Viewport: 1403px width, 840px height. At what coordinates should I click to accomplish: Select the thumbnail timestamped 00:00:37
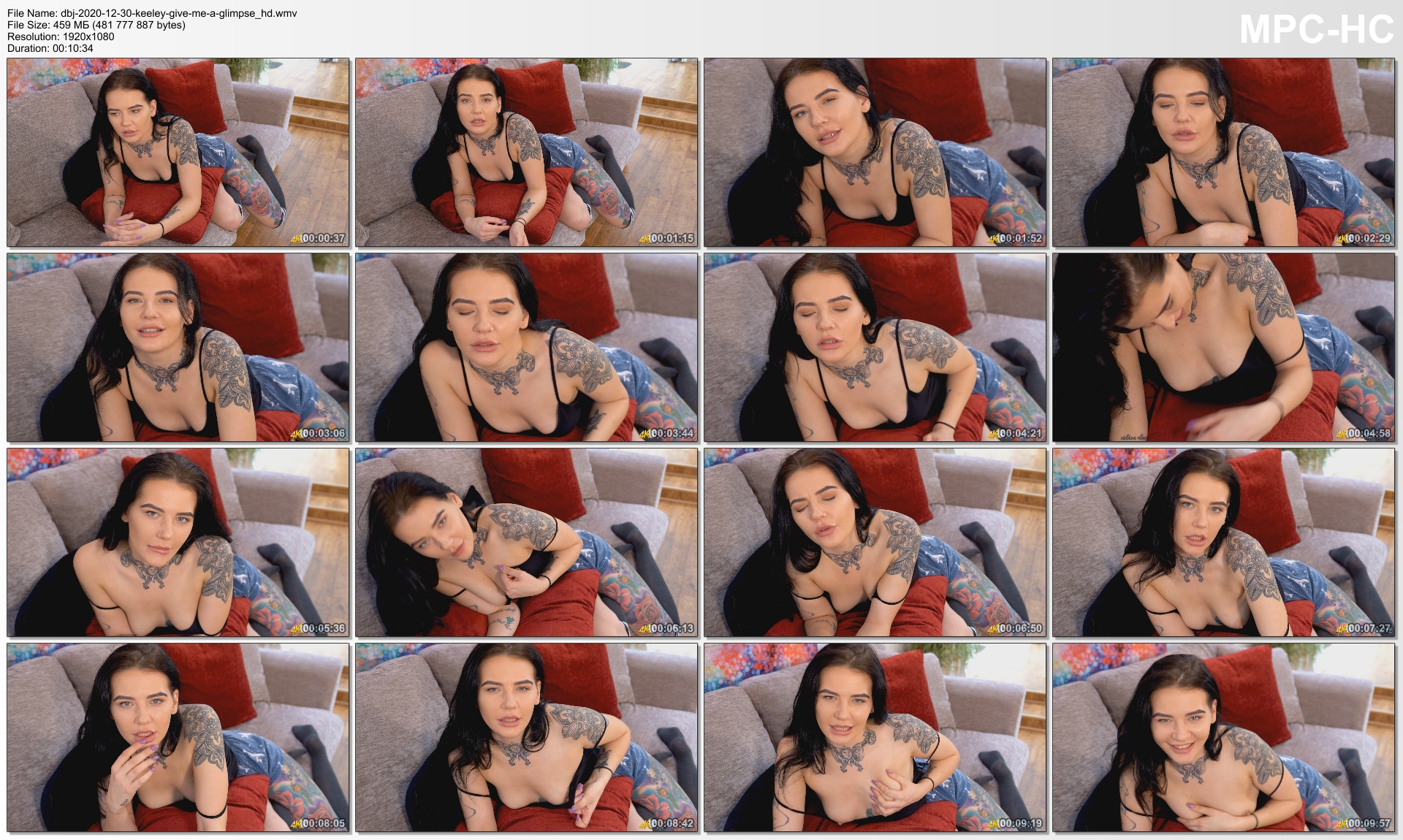178,152
